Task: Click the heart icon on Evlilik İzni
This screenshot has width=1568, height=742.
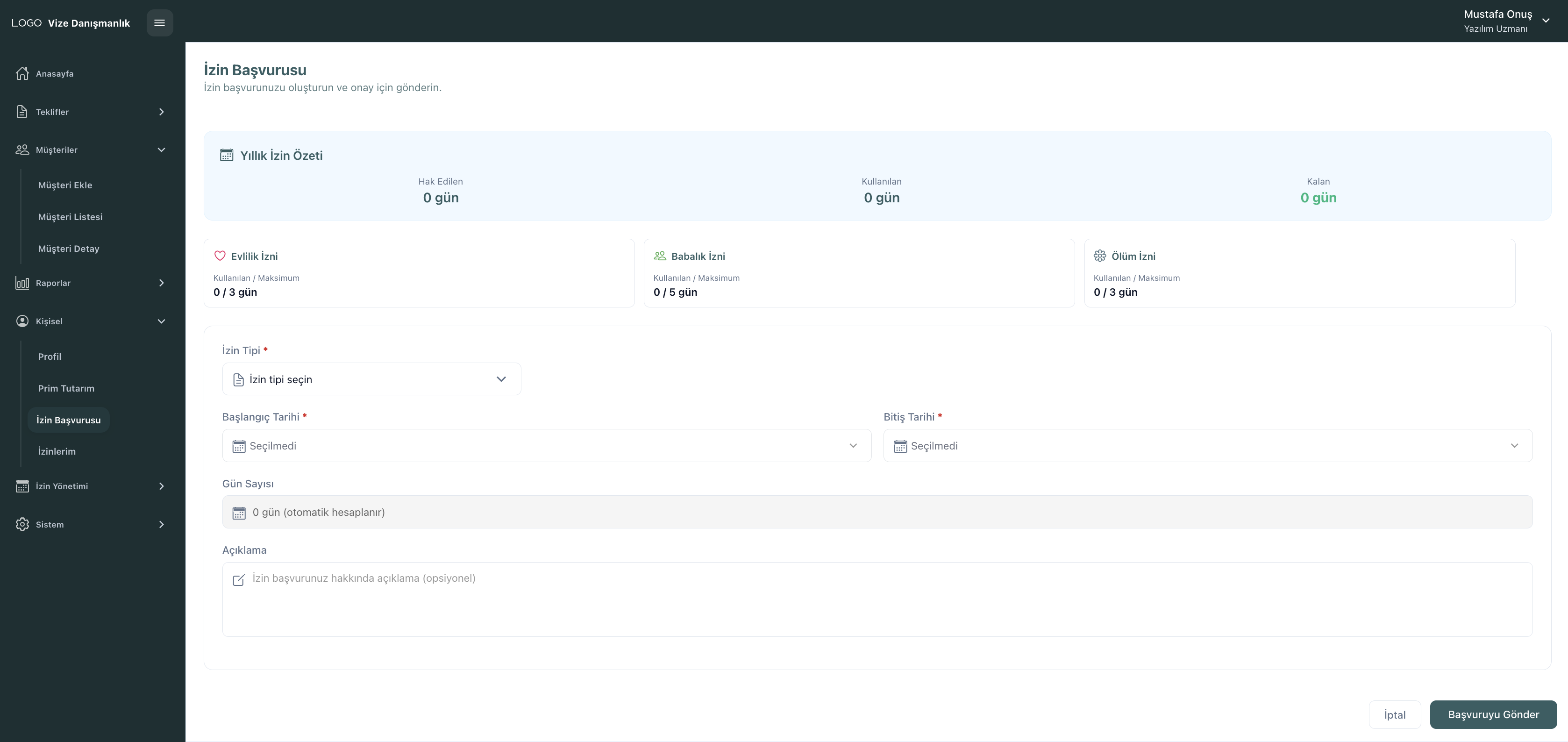Action: (x=220, y=256)
